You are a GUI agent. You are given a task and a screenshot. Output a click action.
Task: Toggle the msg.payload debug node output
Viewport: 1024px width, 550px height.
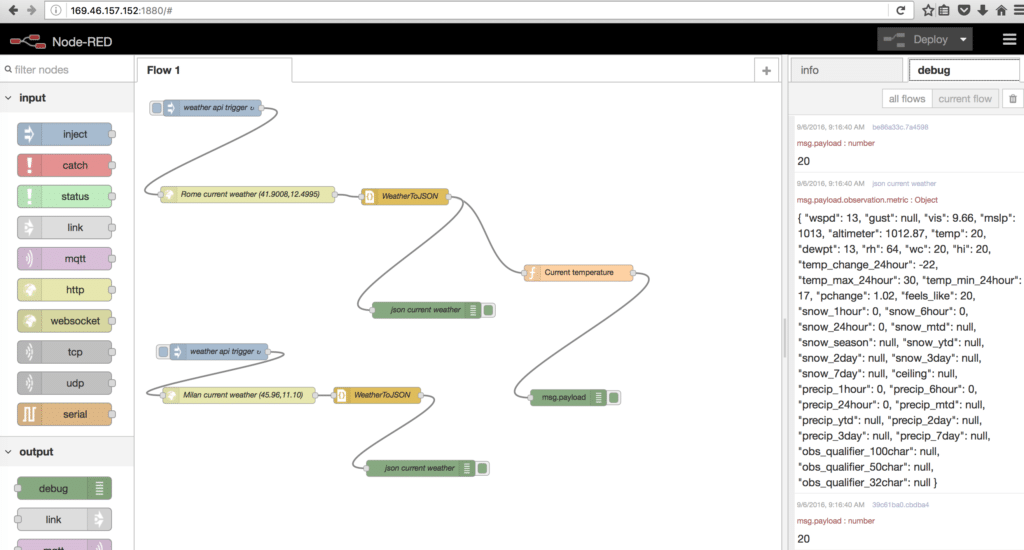(x=614, y=397)
